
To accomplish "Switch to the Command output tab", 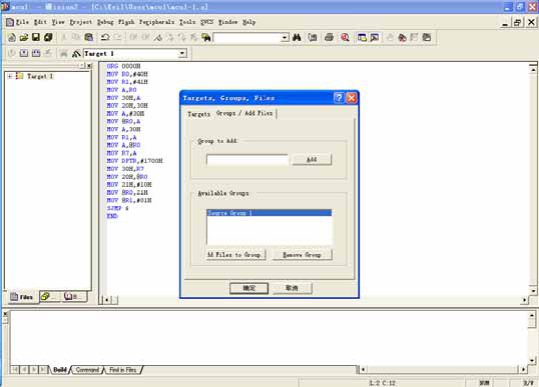I will [87, 370].
